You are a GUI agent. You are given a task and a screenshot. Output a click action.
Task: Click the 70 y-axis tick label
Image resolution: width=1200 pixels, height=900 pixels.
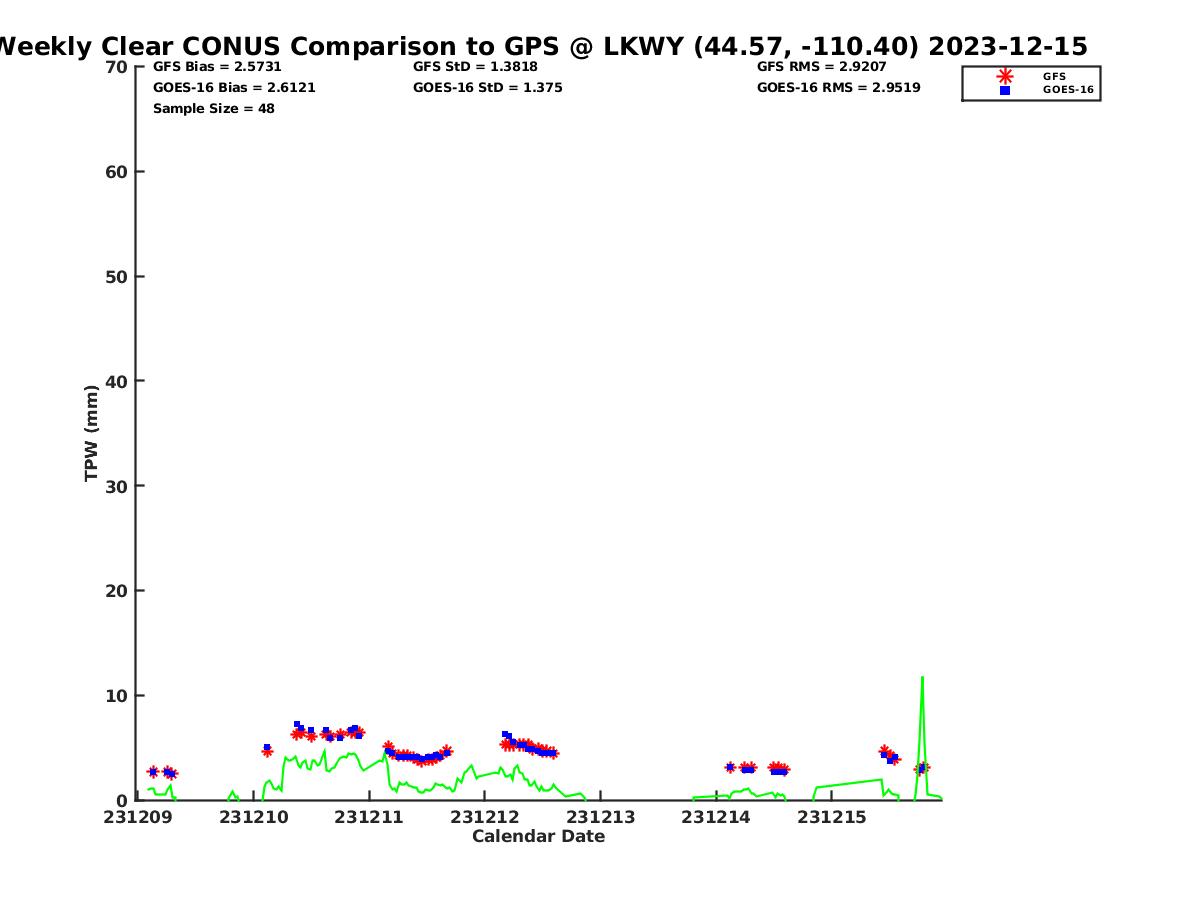116,67
